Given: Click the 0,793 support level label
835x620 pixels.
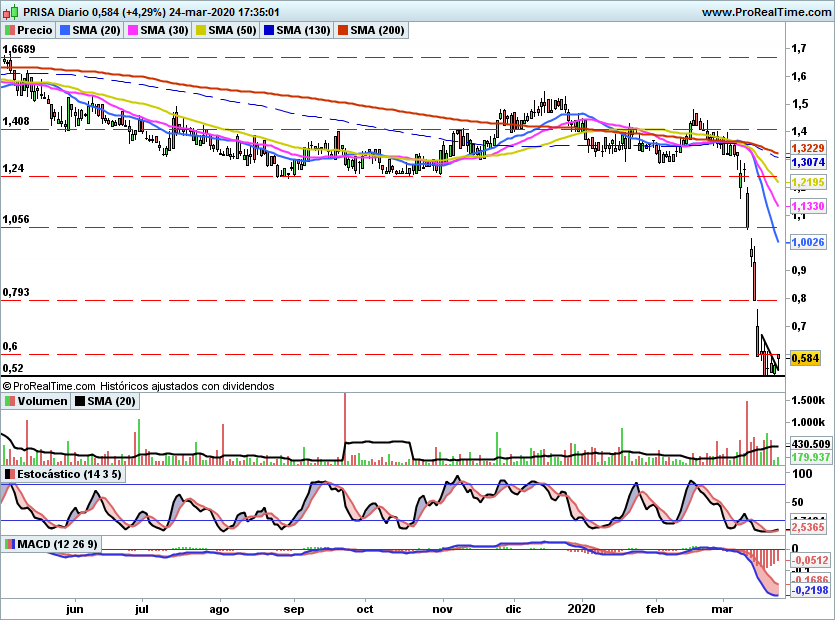Looking at the screenshot, I should pos(17,293).
